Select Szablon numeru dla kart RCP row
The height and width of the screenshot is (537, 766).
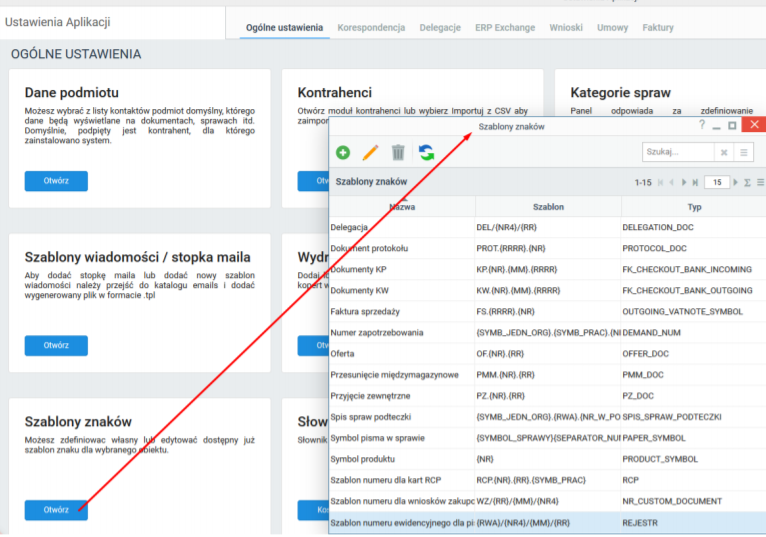point(548,480)
